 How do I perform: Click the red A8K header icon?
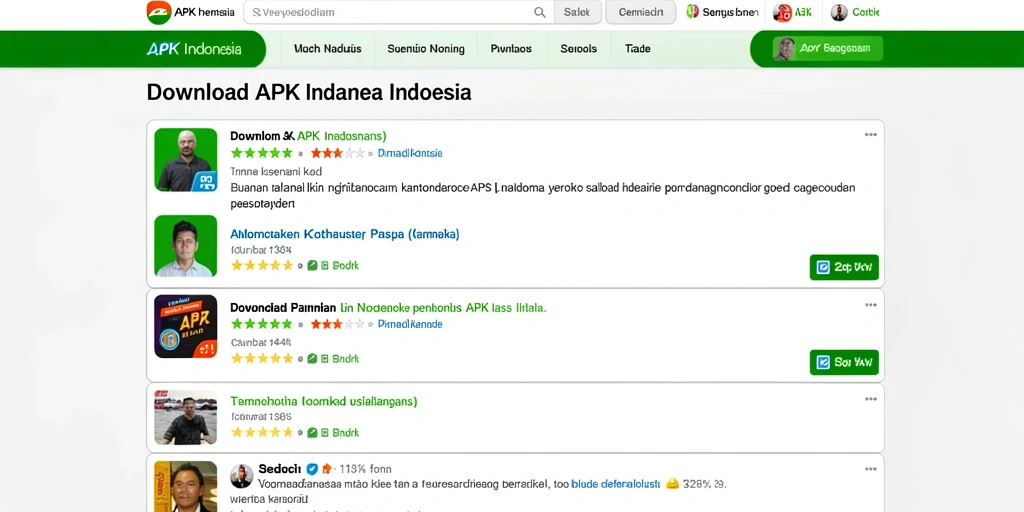tap(782, 12)
